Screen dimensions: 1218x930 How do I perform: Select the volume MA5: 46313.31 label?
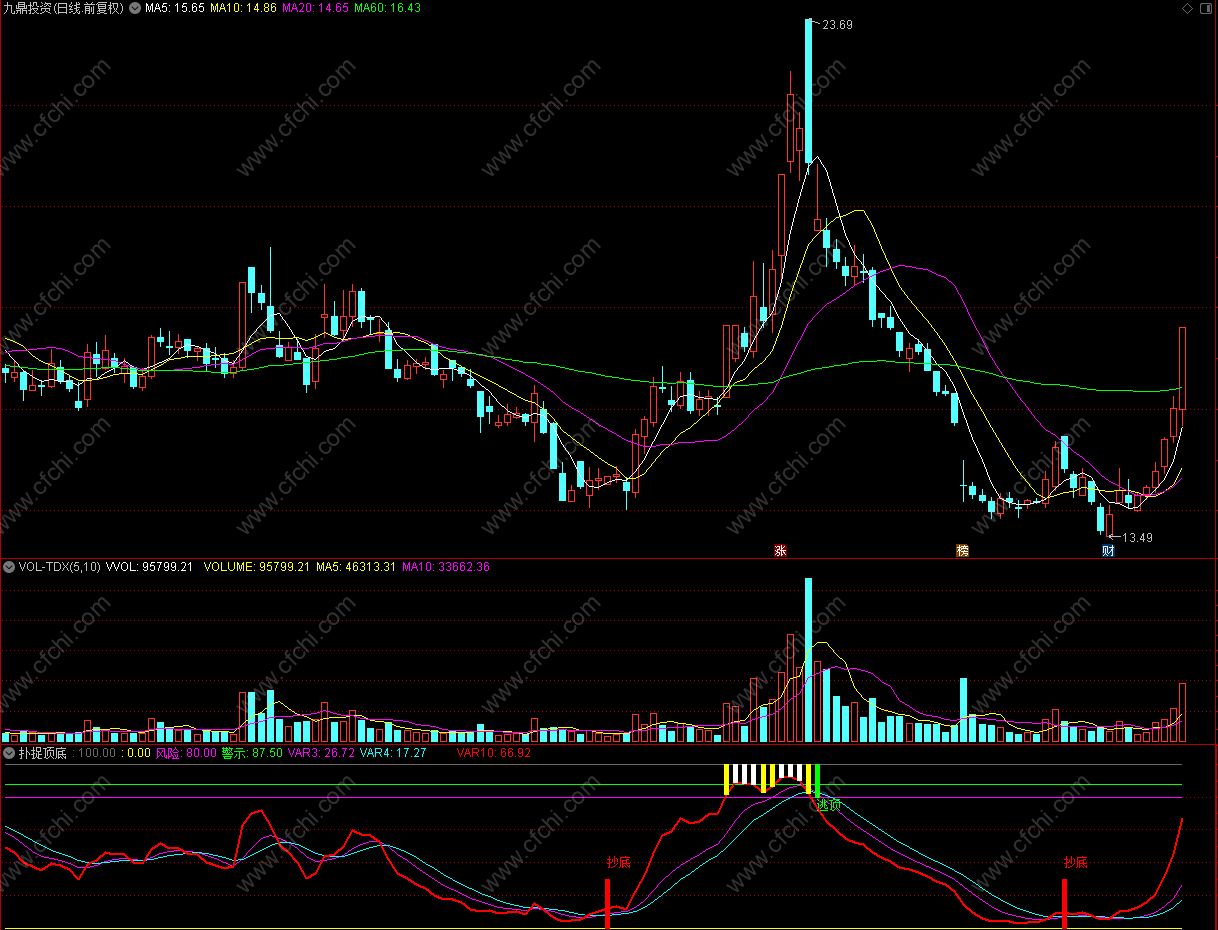point(356,567)
